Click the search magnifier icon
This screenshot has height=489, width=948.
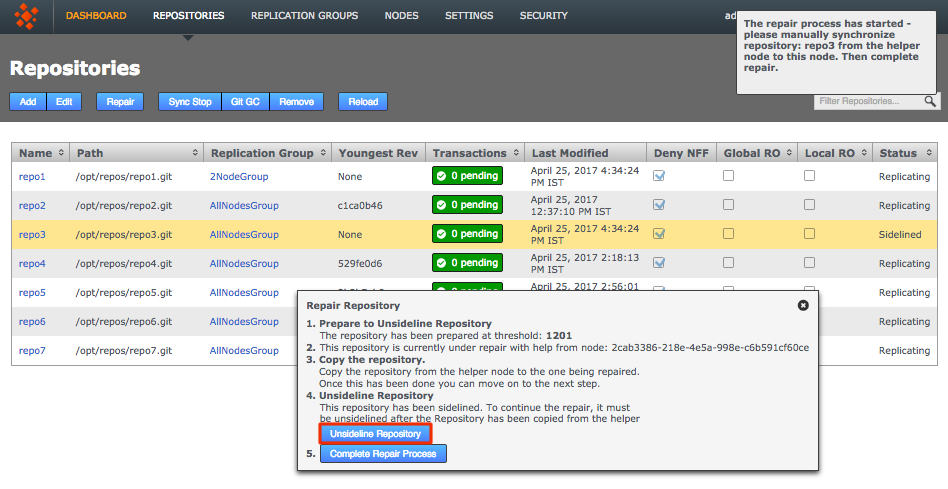[930, 101]
